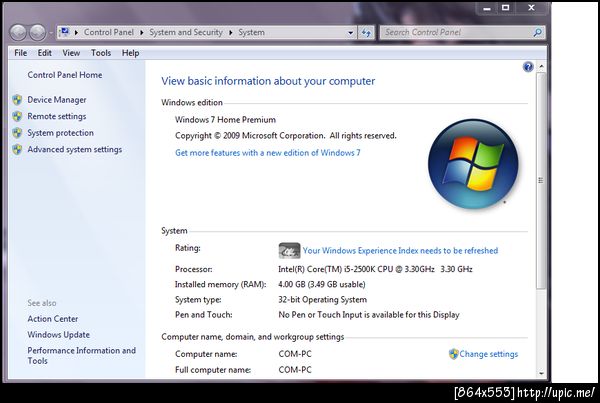Go to Control Panel Home
The height and width of the screenshot is (403, 600).
click(x=65, y=75)
